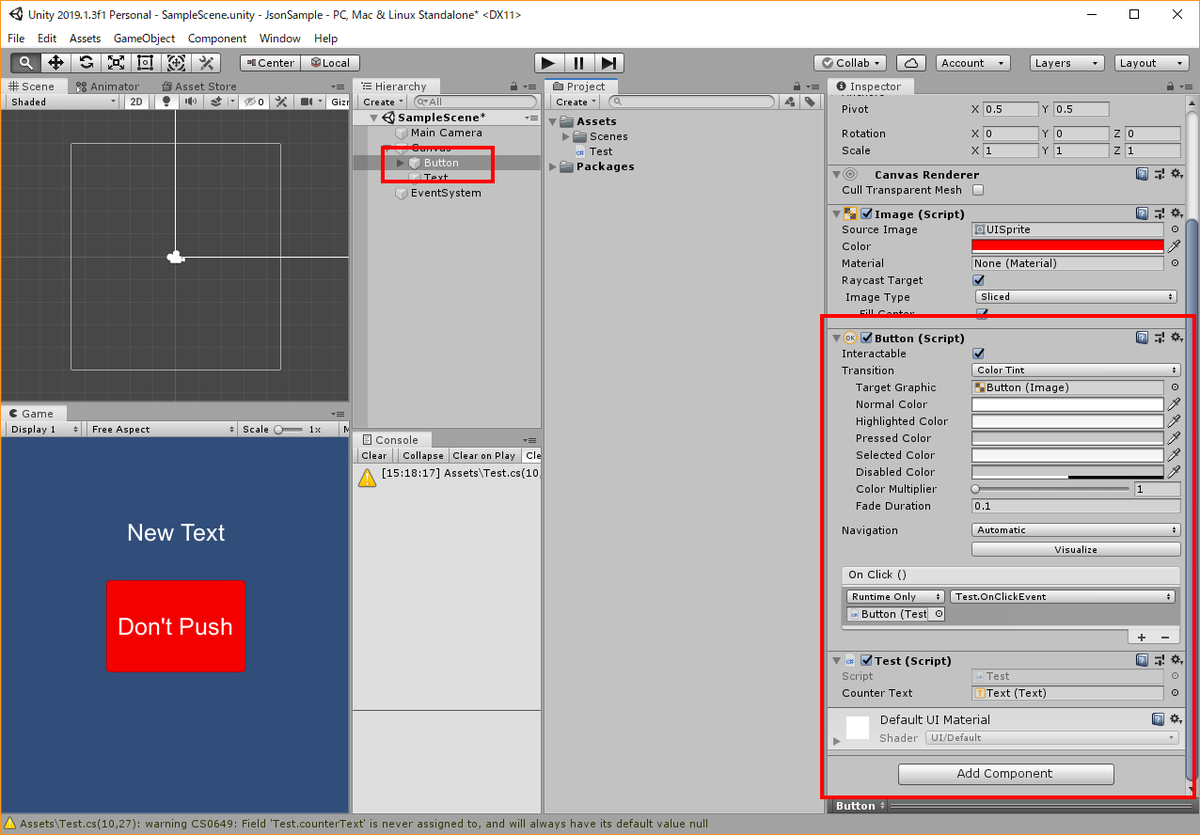Open the Assets menu
The width and height of the screenshot is (1200, 835).
pos(84,38)
